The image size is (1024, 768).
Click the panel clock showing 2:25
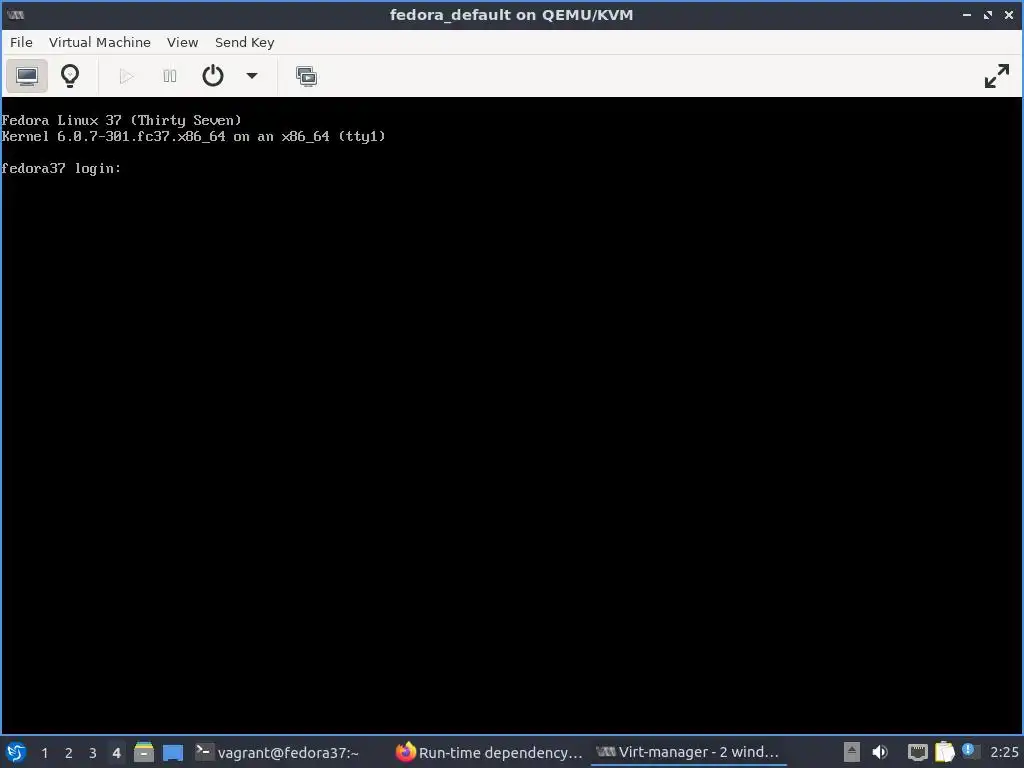point(1004,752)
